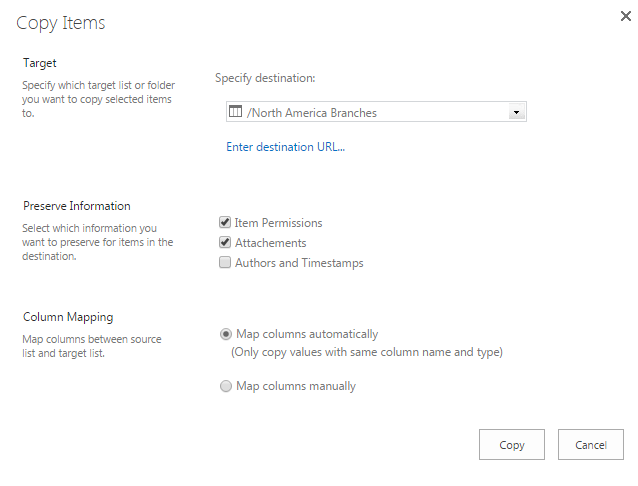Choose Map columns manually radio button

point(226,386)
